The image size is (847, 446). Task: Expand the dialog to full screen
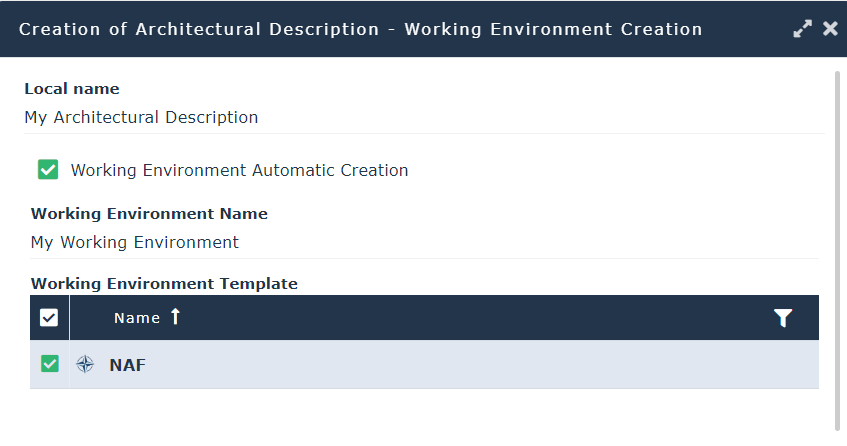[802, 29]
